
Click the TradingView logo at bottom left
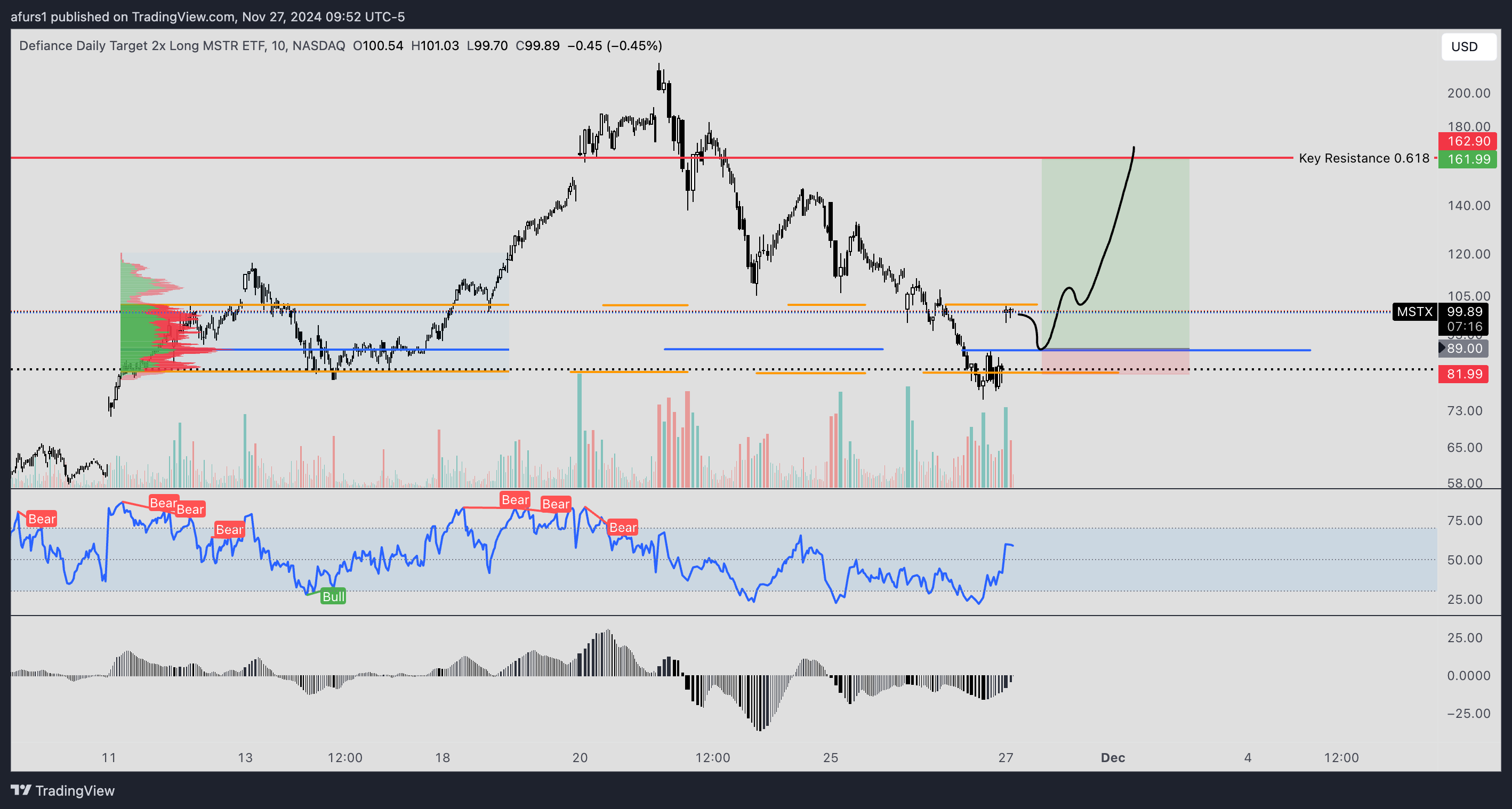tap(63, 790)
